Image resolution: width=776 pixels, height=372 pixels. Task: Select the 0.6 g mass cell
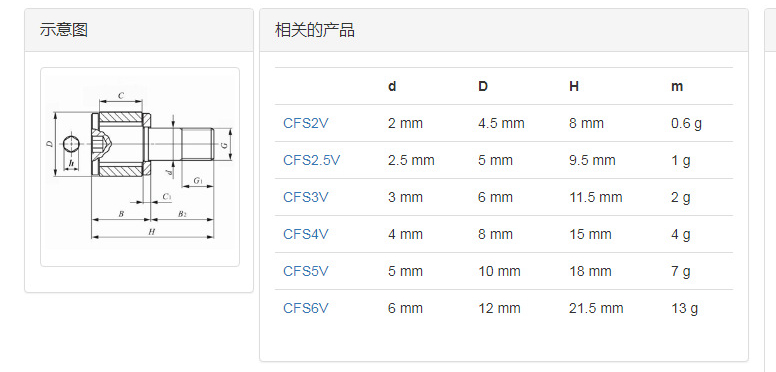[686, 123]
